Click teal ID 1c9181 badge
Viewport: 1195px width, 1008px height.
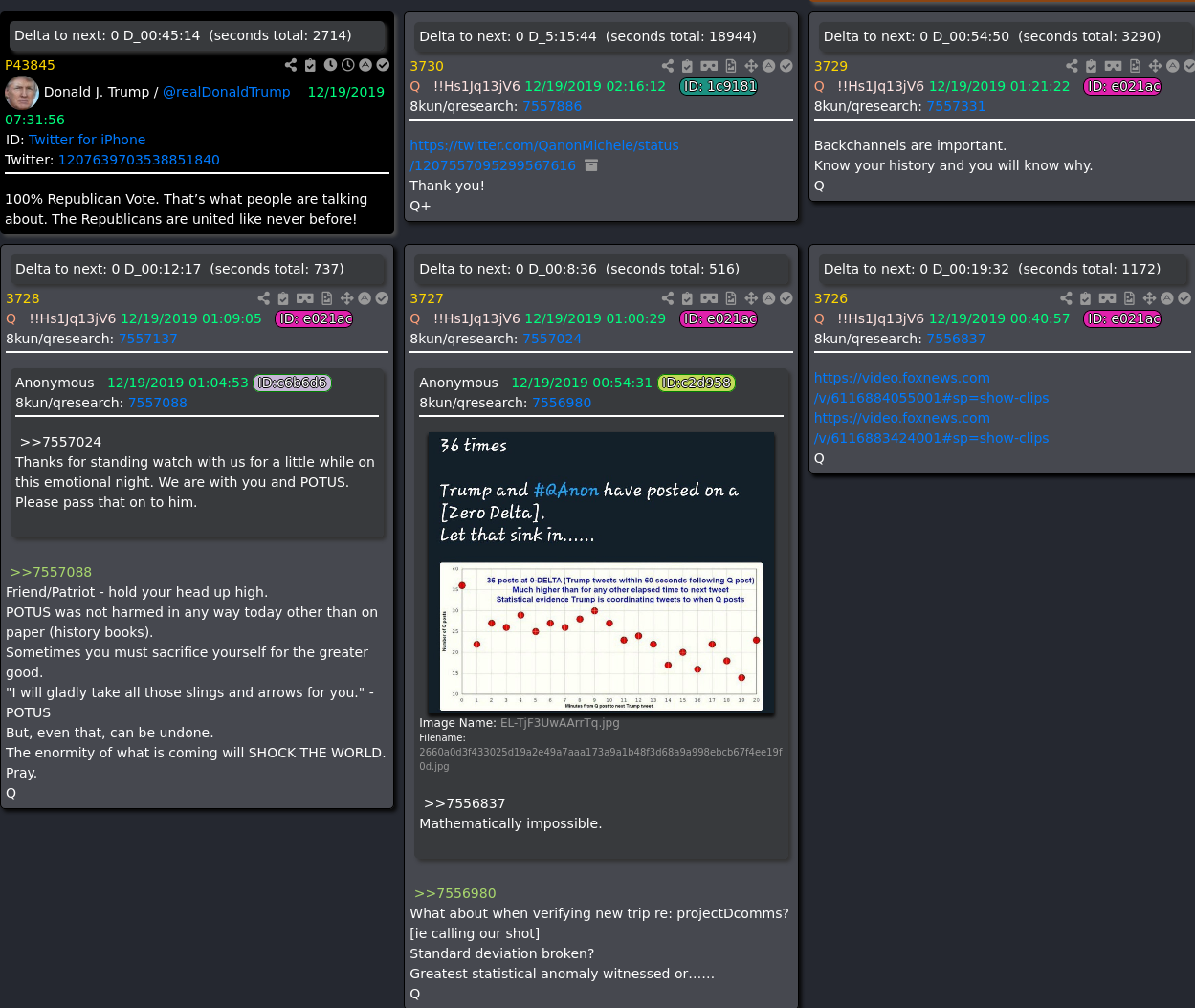point(719,86)
